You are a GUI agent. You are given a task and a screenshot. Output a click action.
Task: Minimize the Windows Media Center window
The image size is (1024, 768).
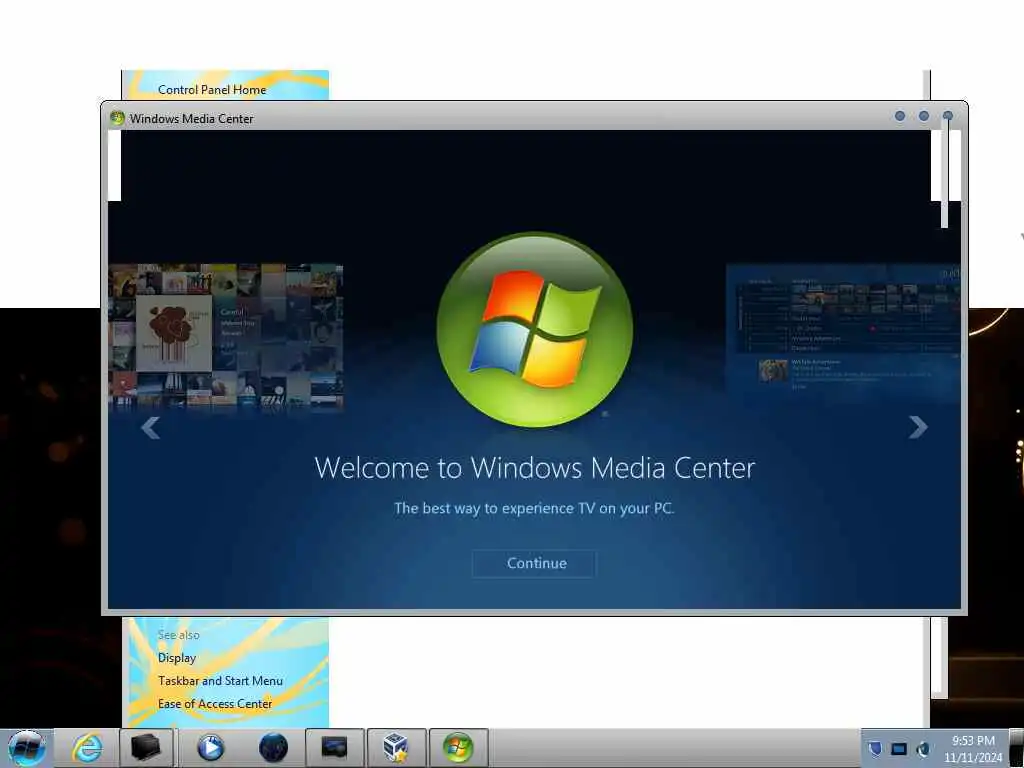pos(900,116)
